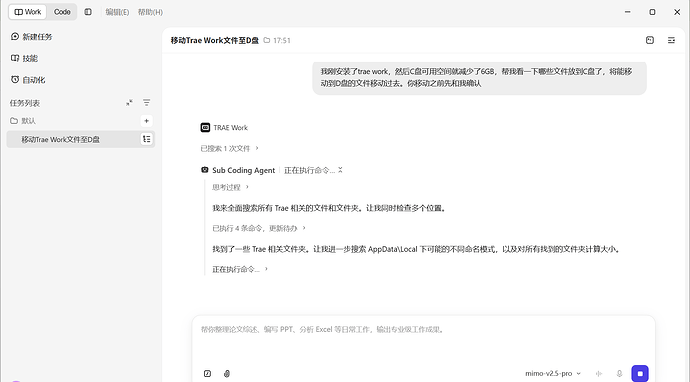Click the folder icon beside 17:51
The image size is (690, 382).
coord(267,40)
